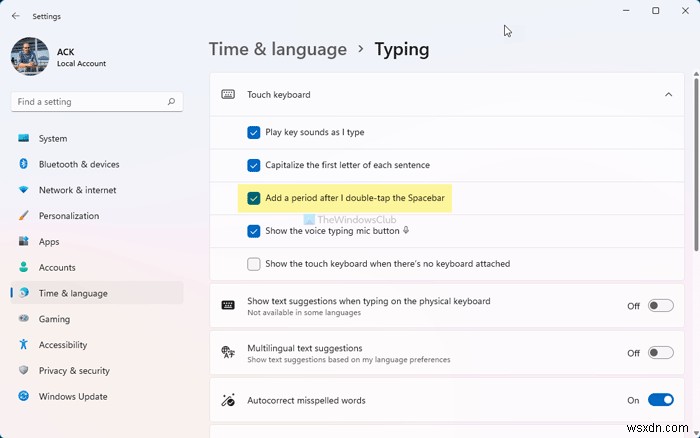The image size is (700, 438).
Task: Click the Bluetooth & devices icon
Action: [x=24, y=164]
